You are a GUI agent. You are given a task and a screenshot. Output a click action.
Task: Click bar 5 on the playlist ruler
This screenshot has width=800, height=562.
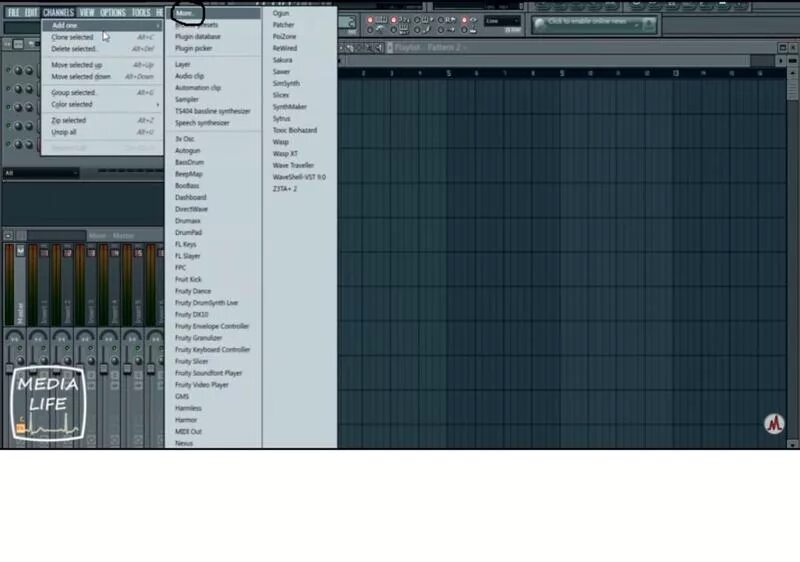point(448,73)
